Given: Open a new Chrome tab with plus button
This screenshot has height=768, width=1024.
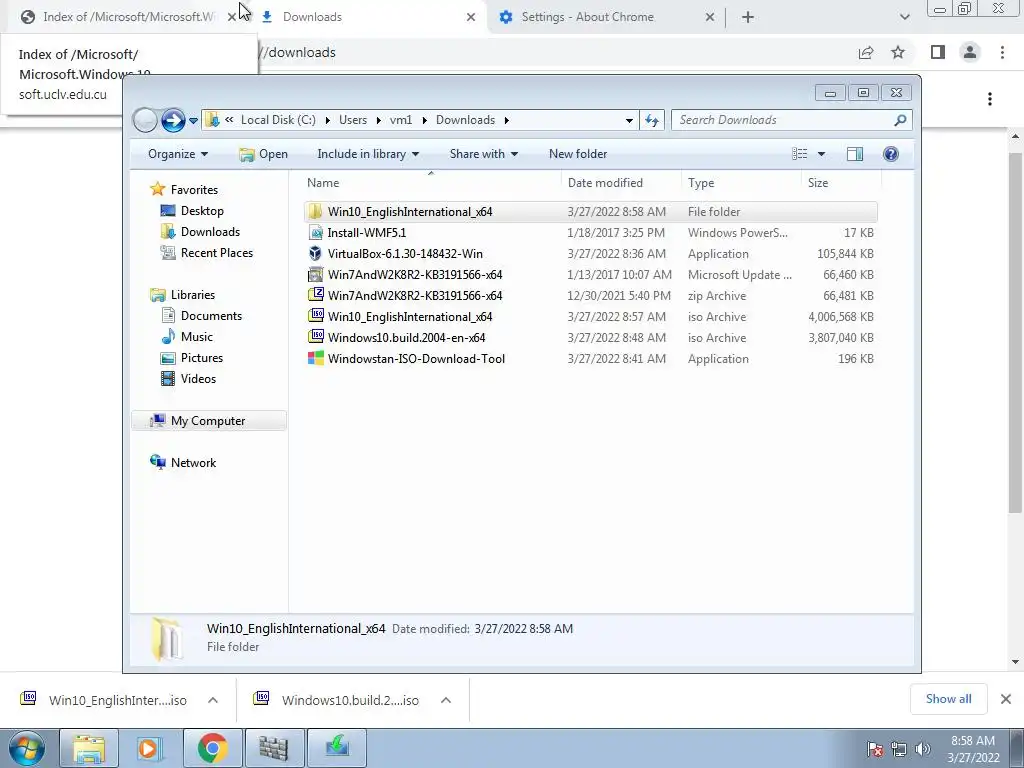Looking at the screenshot, I should click(x=748, y=17).
